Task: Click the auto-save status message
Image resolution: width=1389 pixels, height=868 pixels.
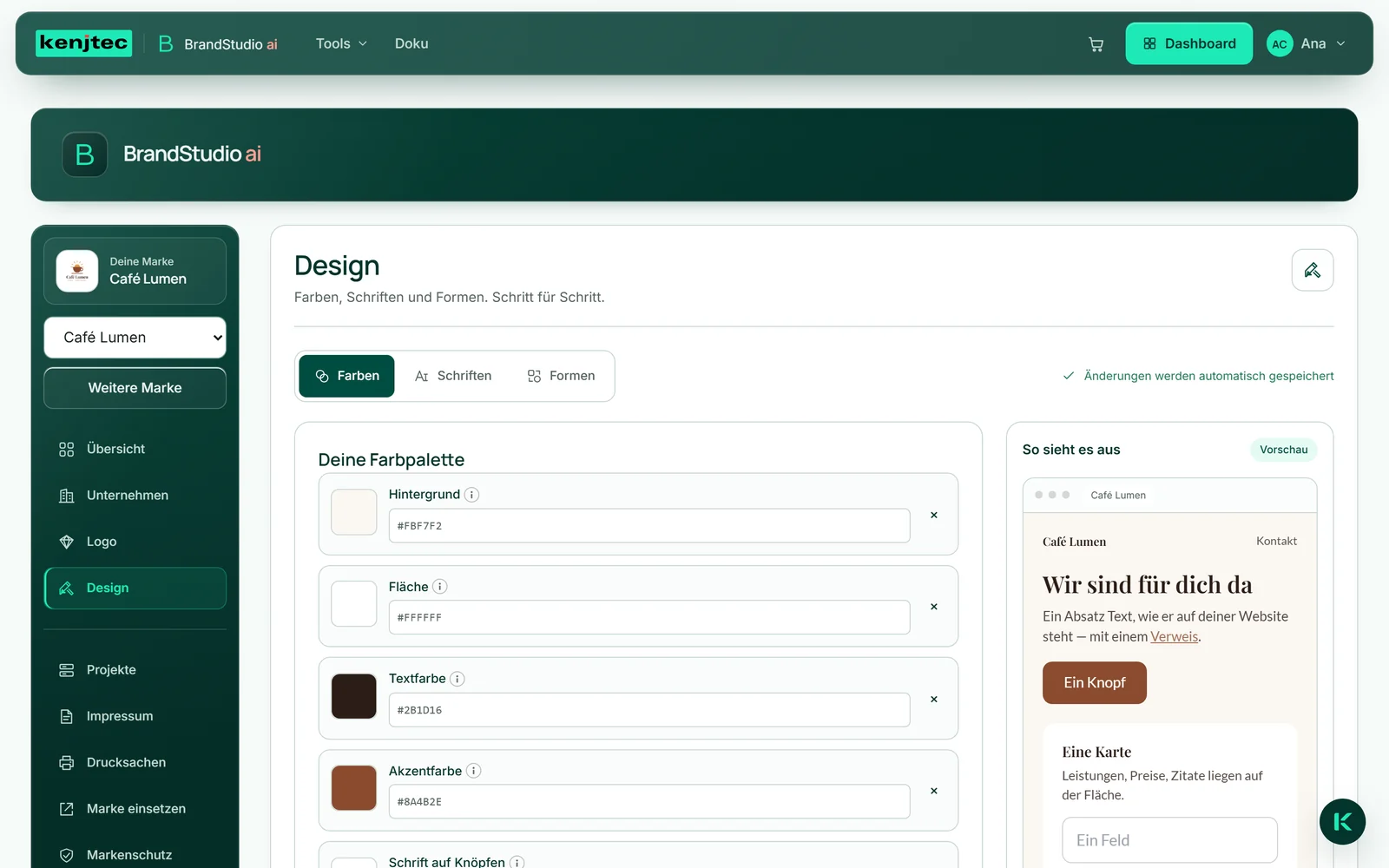Action: 1198,376
